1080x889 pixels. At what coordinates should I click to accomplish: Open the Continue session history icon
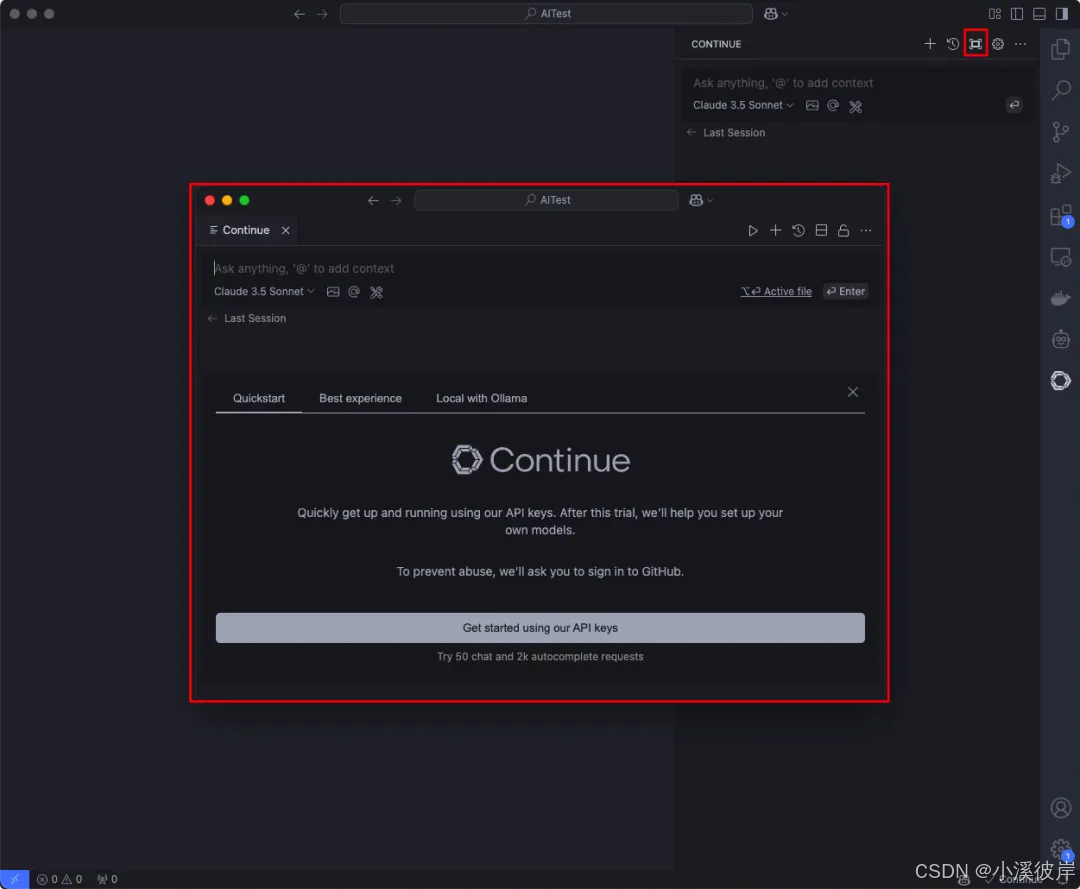pyautogui.click(x=798, y=230)
